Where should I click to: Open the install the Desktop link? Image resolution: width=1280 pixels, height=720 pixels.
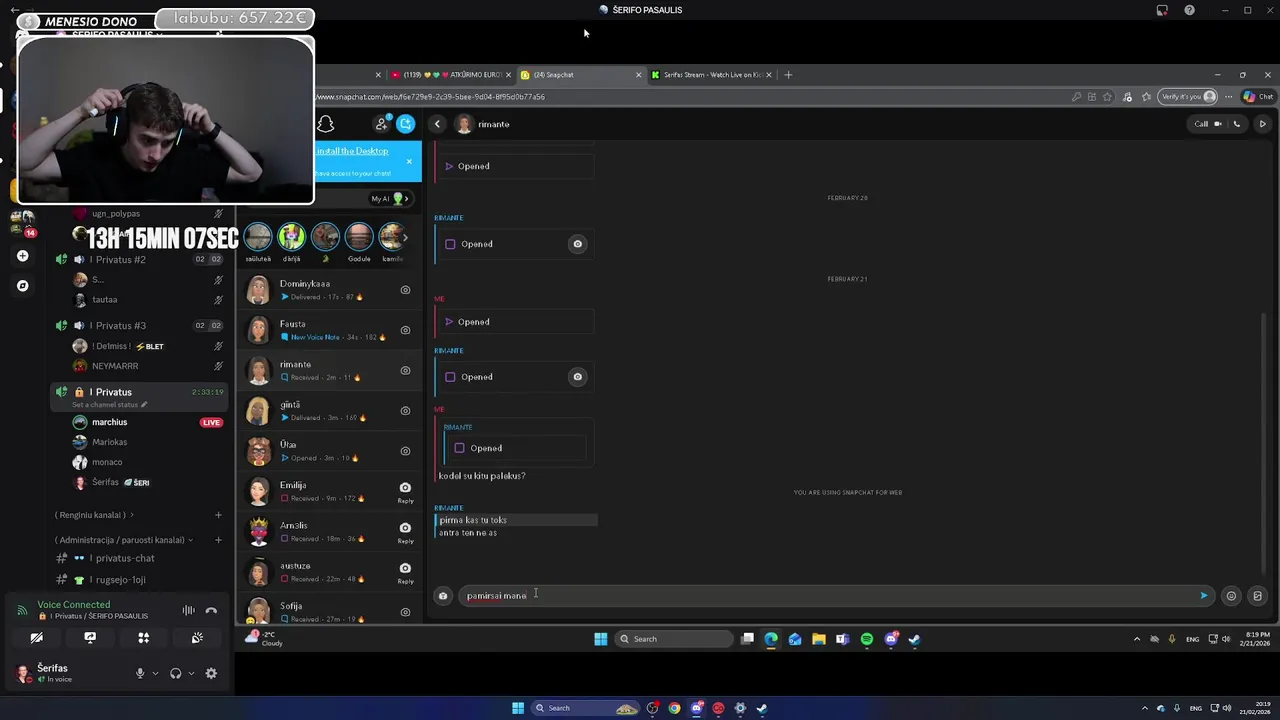coord(353,151)
